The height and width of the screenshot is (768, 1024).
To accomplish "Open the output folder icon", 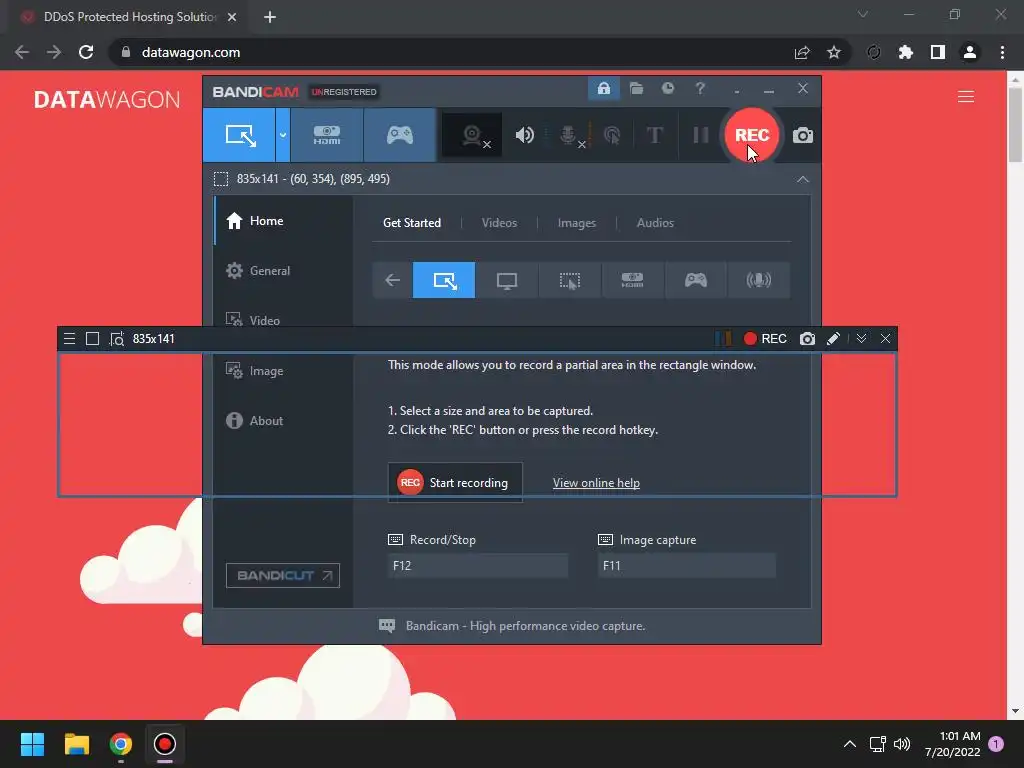I will 636,88.
